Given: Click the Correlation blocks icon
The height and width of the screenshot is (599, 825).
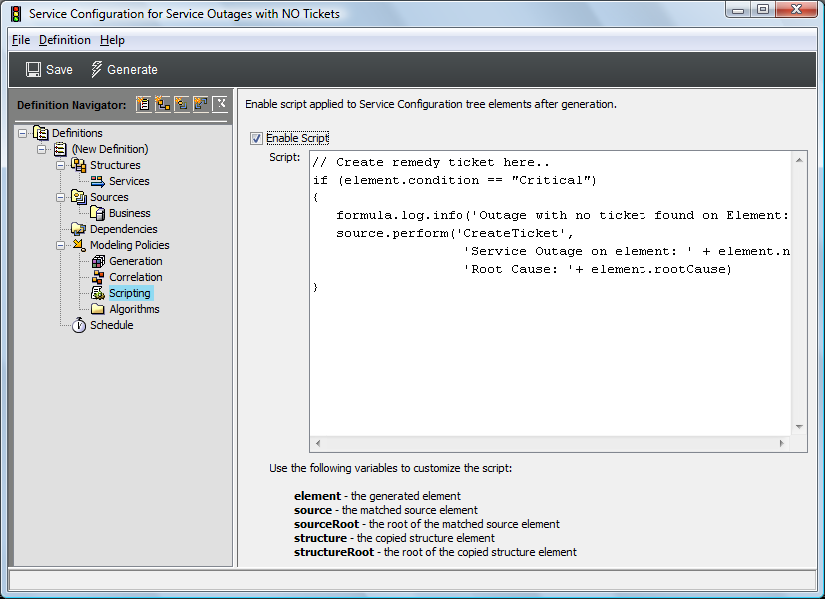Looking at the screenshot, I should pos(98,277).
